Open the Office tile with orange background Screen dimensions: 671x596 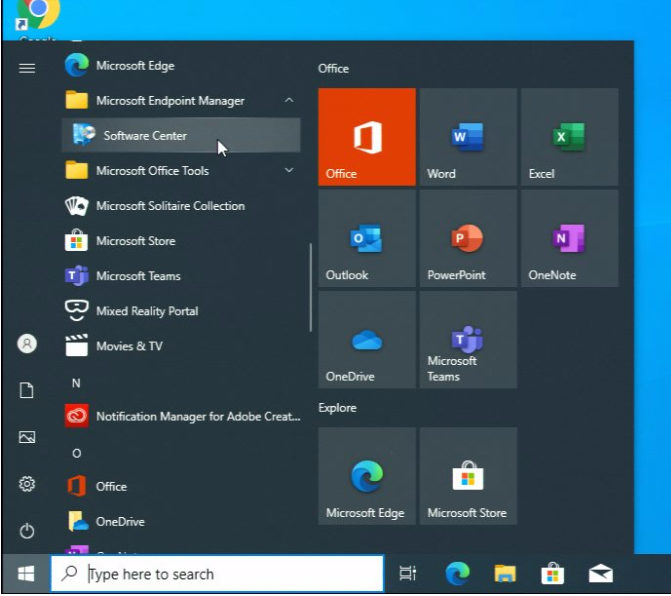click(367, 137)
